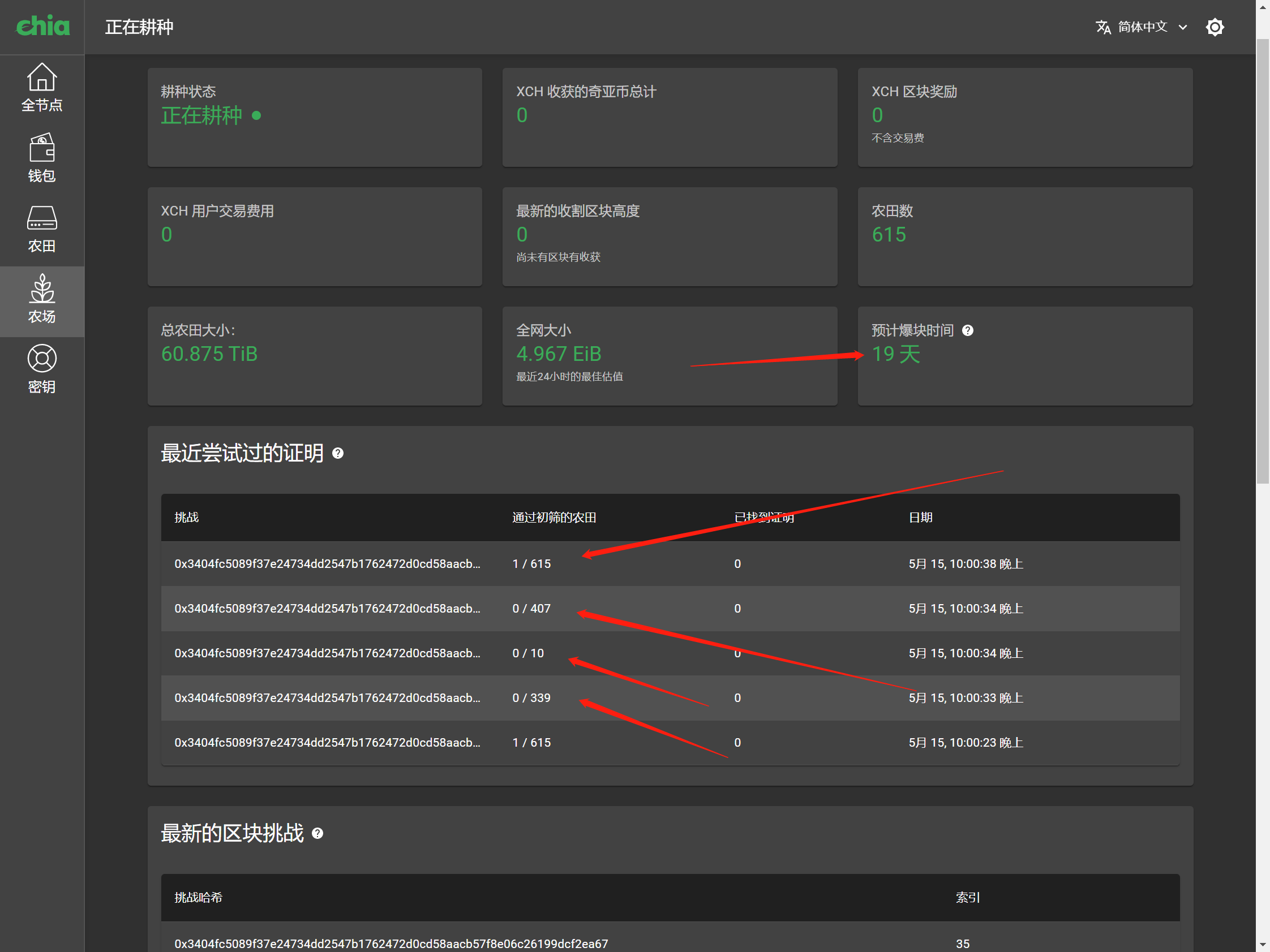Click the full challenge hash ending 2ea67
This screenshot has height=952, width=1270.
[x=391, y=944]
